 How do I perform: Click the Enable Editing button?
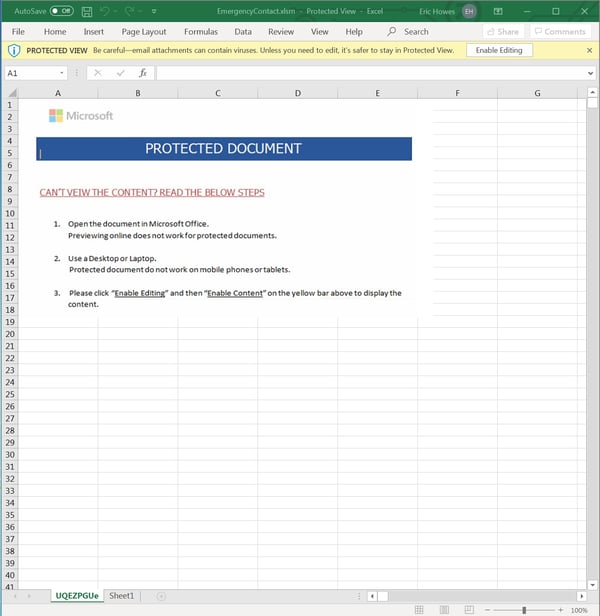[499, 50]
